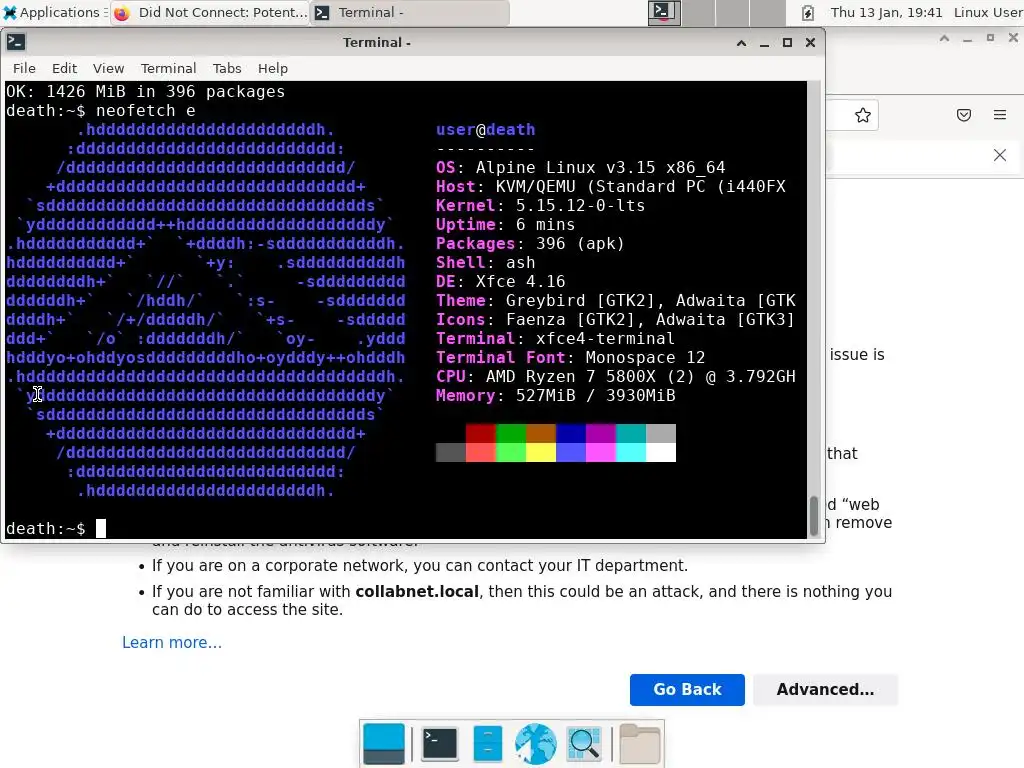Maximize the Firefox window
Viewport: 1024px width, 768px height.
991,39
